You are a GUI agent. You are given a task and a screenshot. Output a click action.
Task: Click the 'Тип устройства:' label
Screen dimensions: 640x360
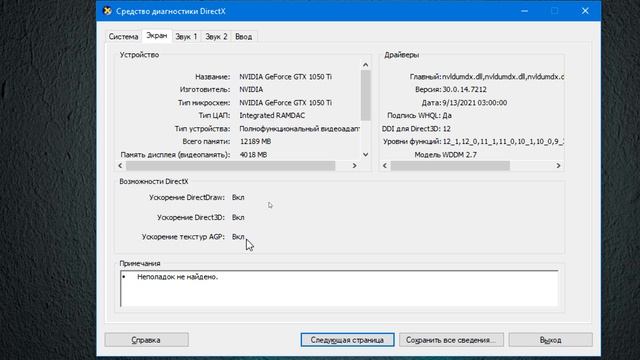tap(202, 129)
